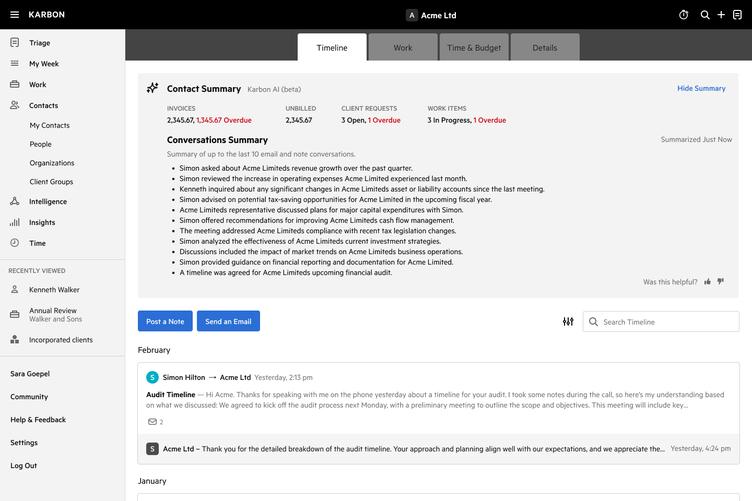Open Help & Feedback

[38, 419]
